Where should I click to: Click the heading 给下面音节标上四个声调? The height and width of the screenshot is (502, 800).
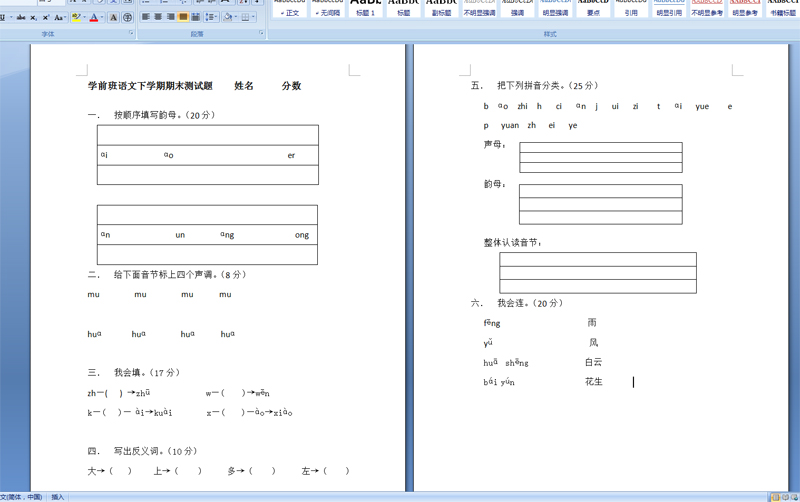click(x=164, y=274)
